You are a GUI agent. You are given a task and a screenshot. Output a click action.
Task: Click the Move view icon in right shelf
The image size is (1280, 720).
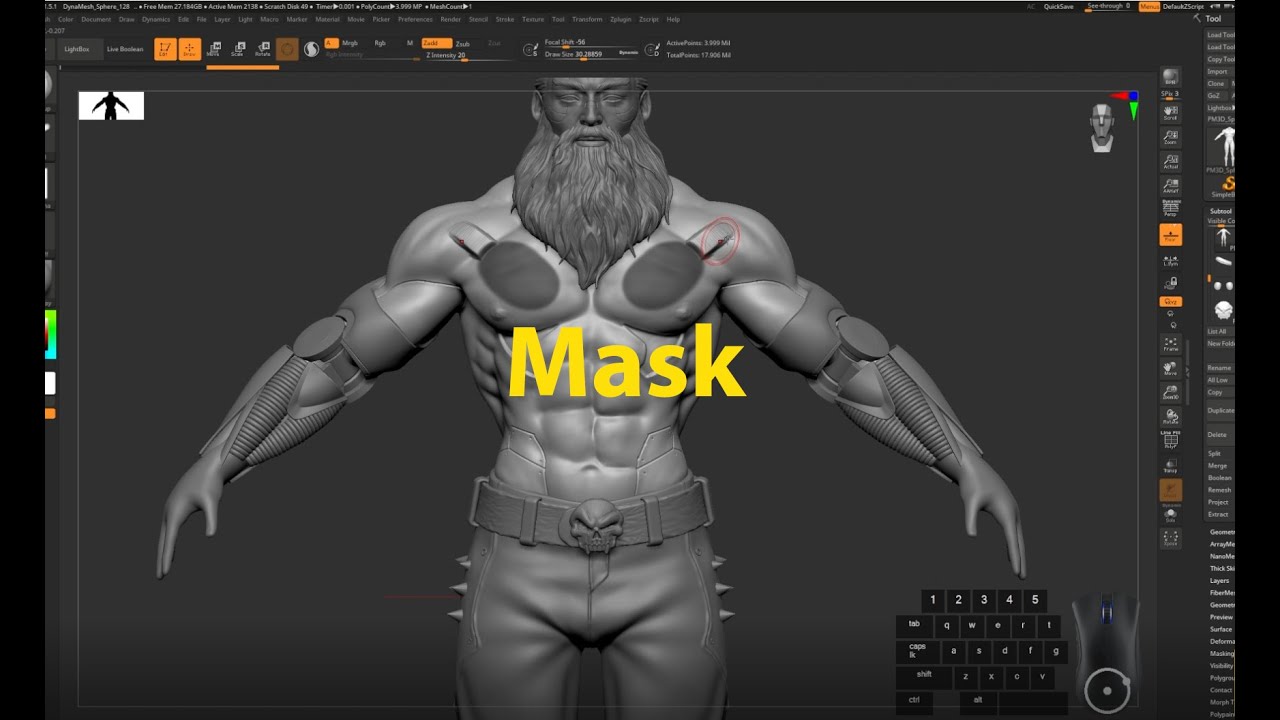[1170, 368]
